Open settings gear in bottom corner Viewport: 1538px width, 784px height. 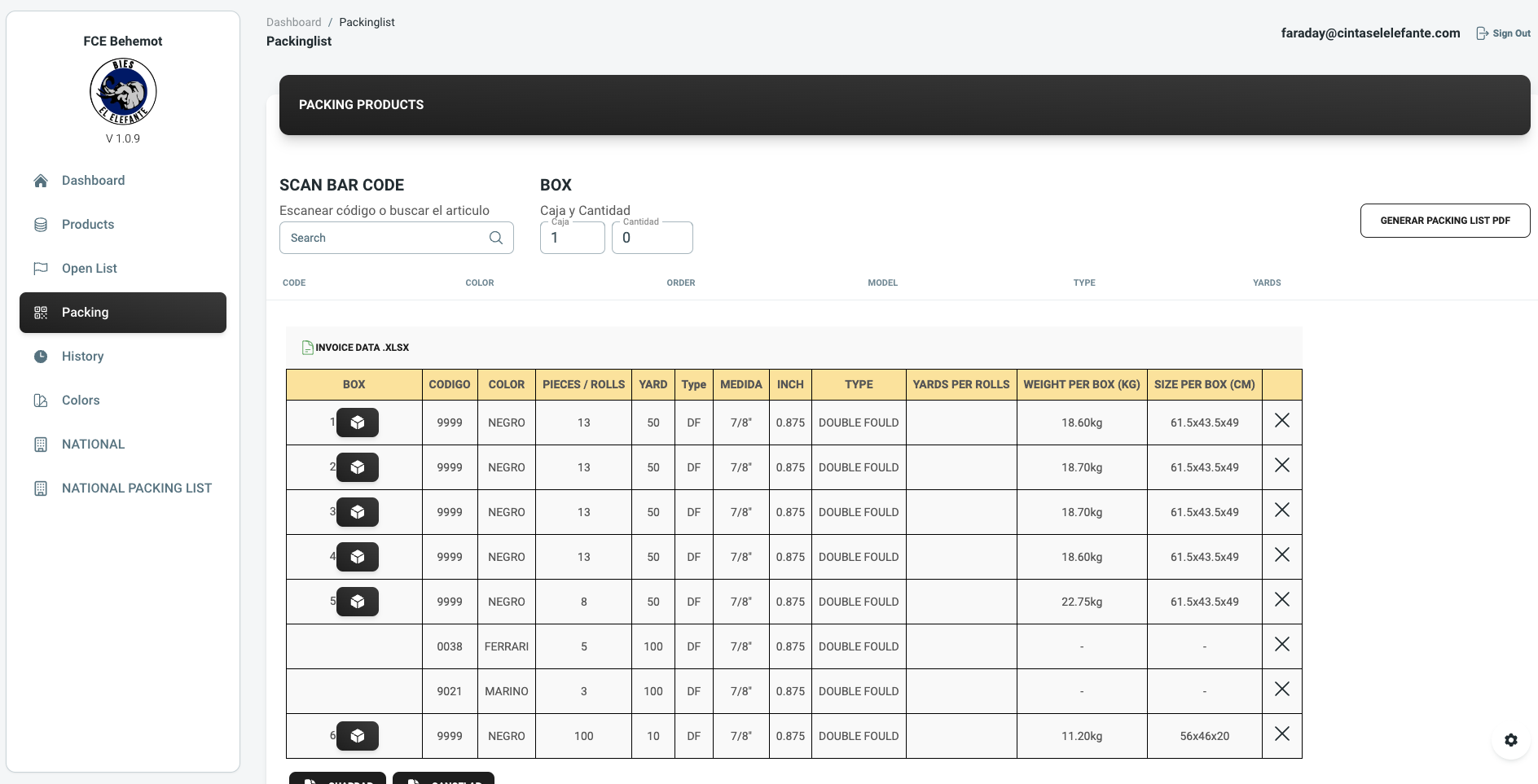[x=1510, y=740]
